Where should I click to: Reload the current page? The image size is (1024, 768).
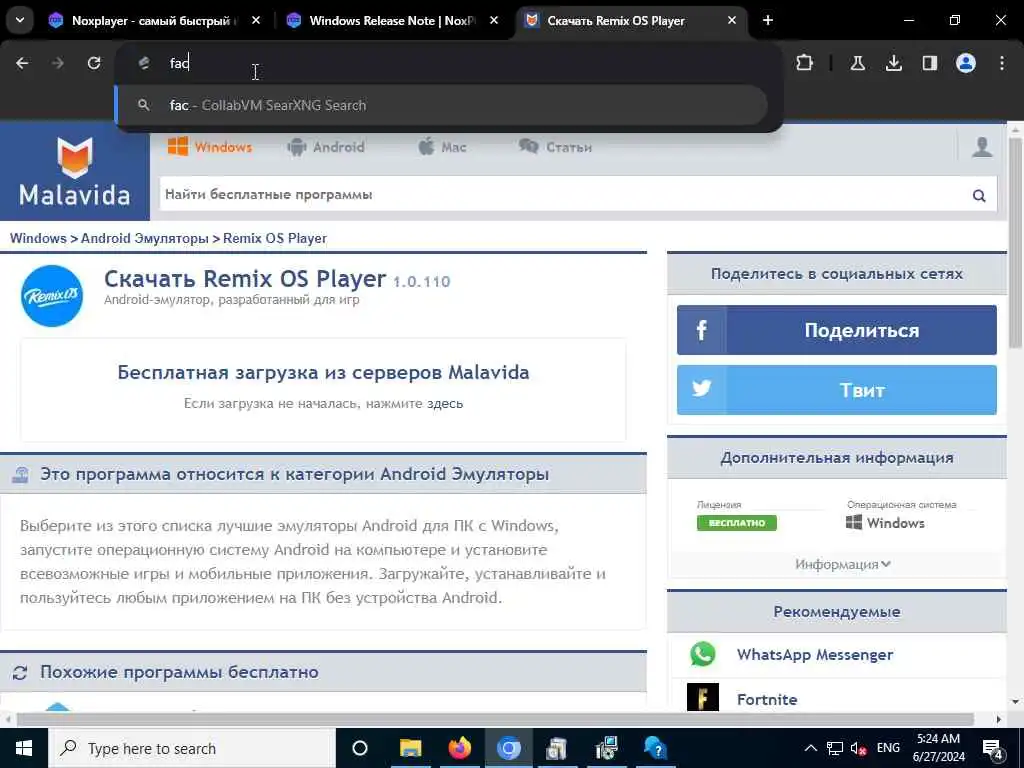tap(94, 63)
